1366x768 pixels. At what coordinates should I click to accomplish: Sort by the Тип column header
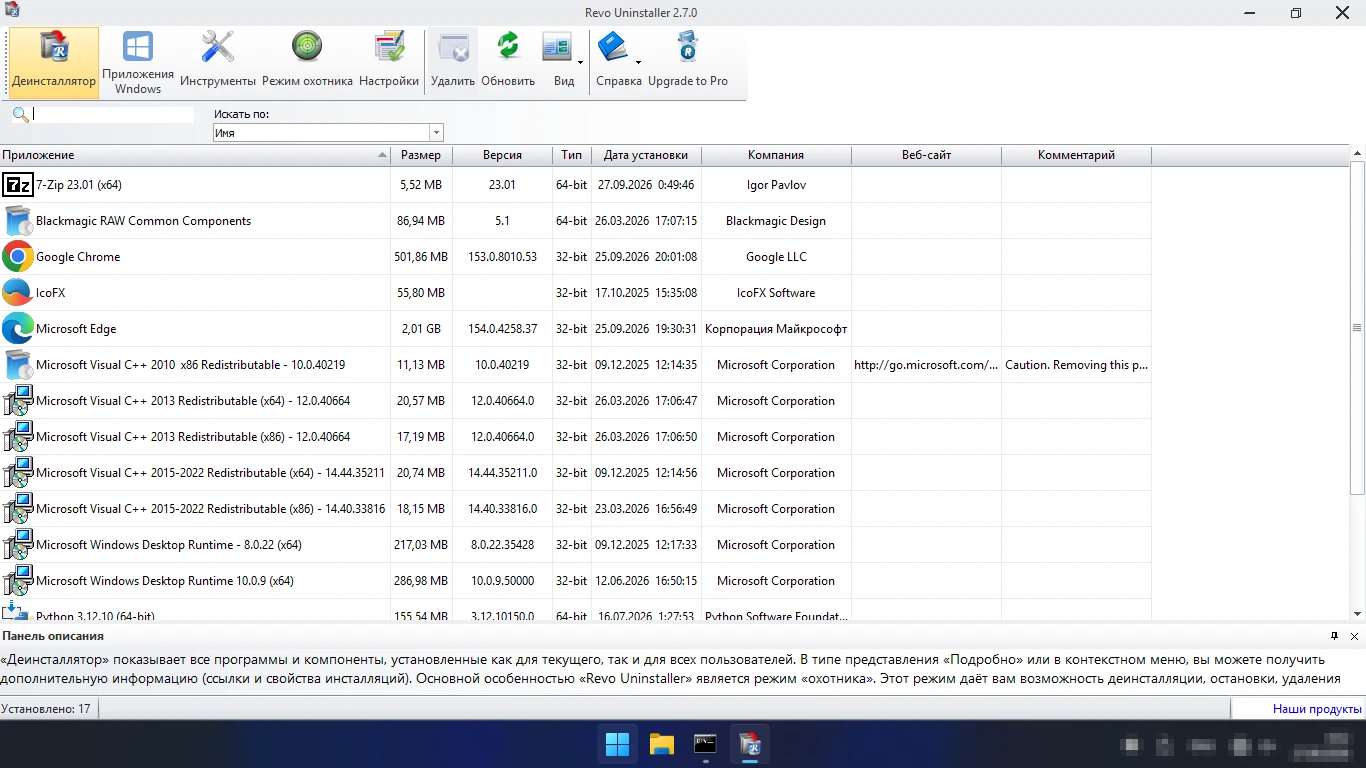point(571,155)
